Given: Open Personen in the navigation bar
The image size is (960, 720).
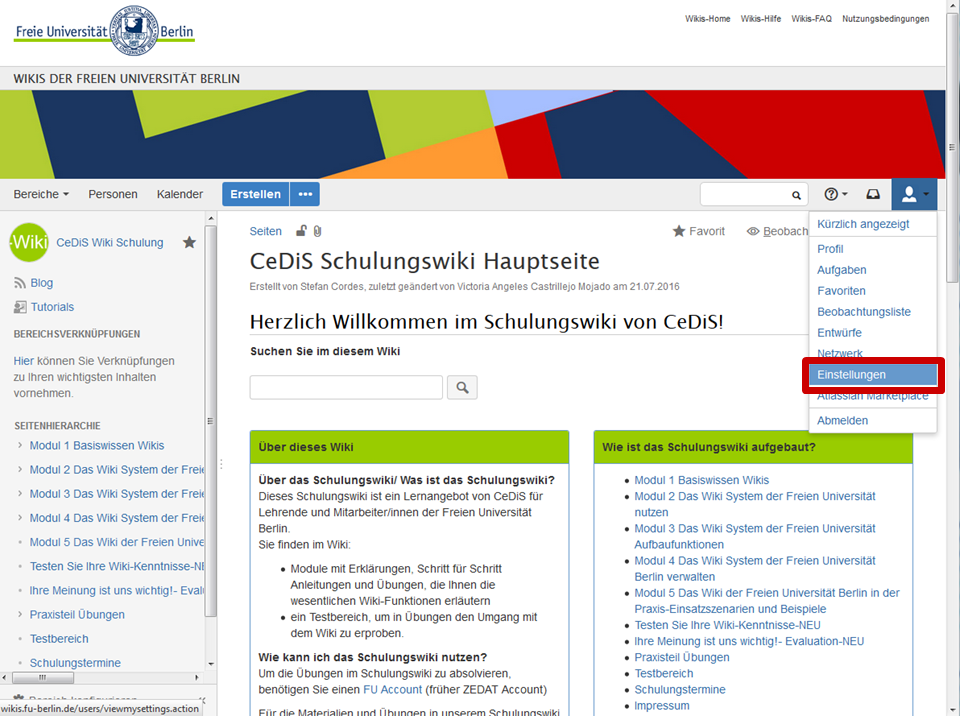Looking at the screenshot, I should 113,194.
